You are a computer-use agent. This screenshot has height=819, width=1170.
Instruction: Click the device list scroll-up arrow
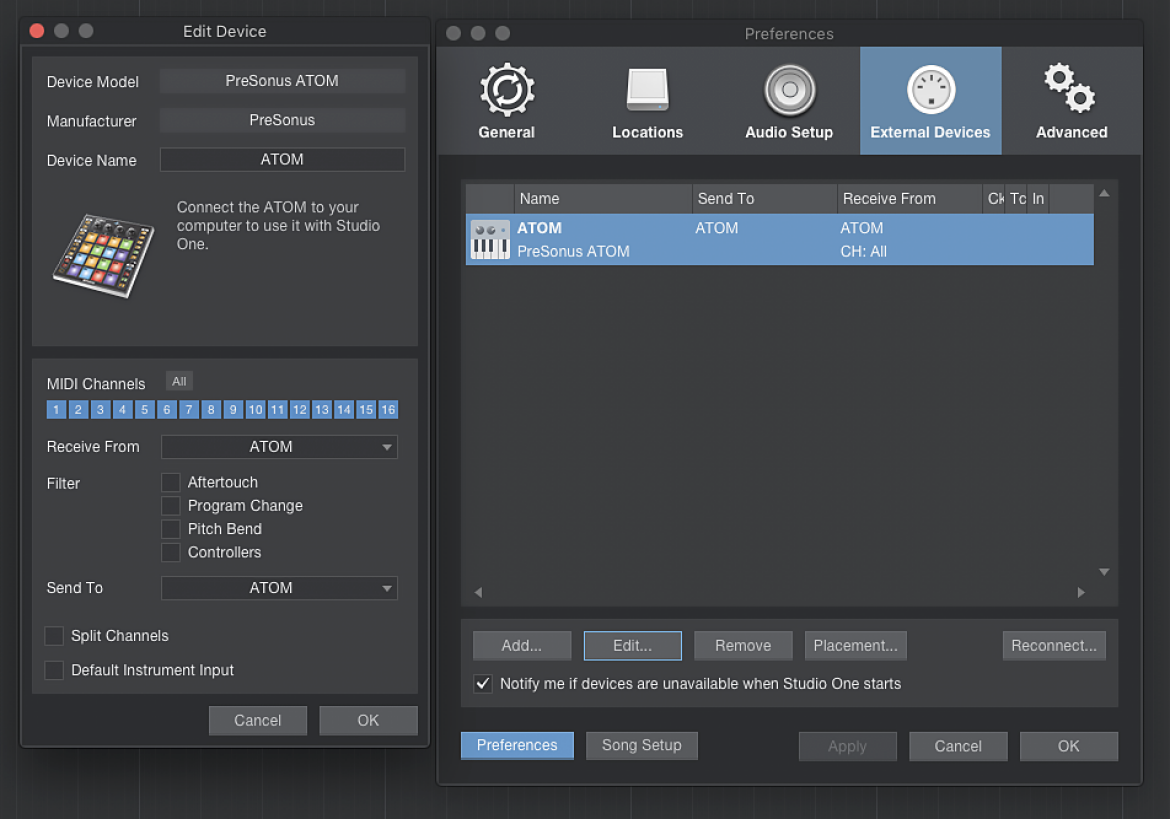[1104, 194]
